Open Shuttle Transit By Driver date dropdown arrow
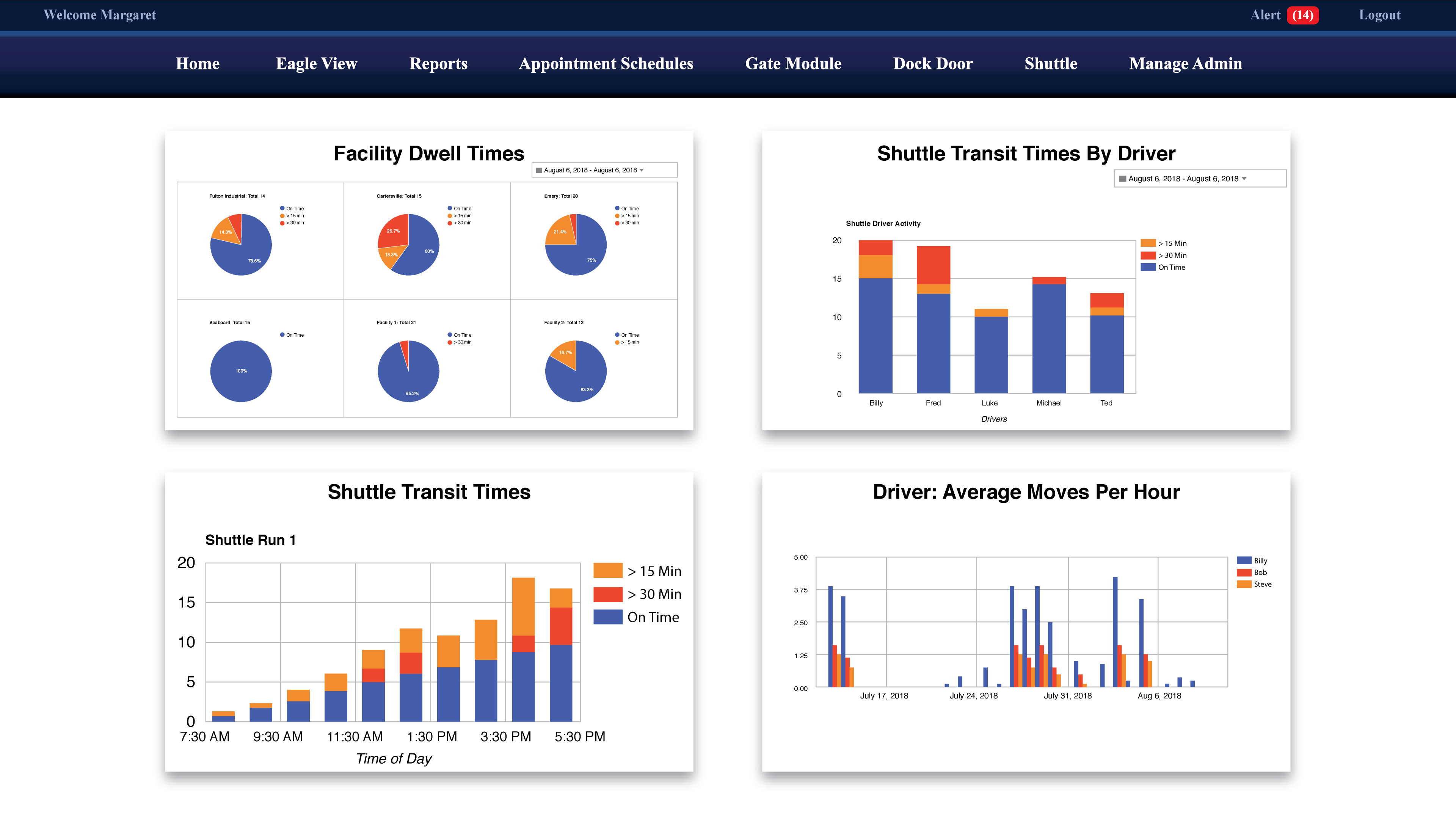 (x=1244, y=179)
